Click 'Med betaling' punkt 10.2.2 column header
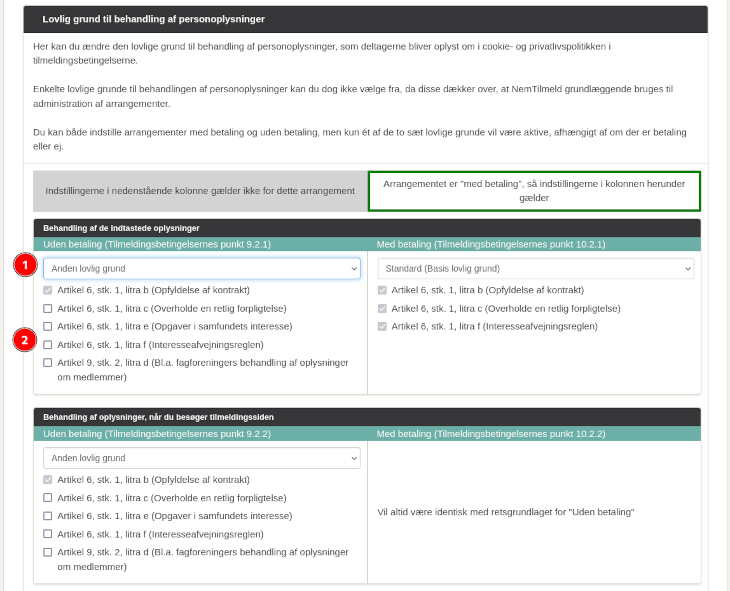 491,434
